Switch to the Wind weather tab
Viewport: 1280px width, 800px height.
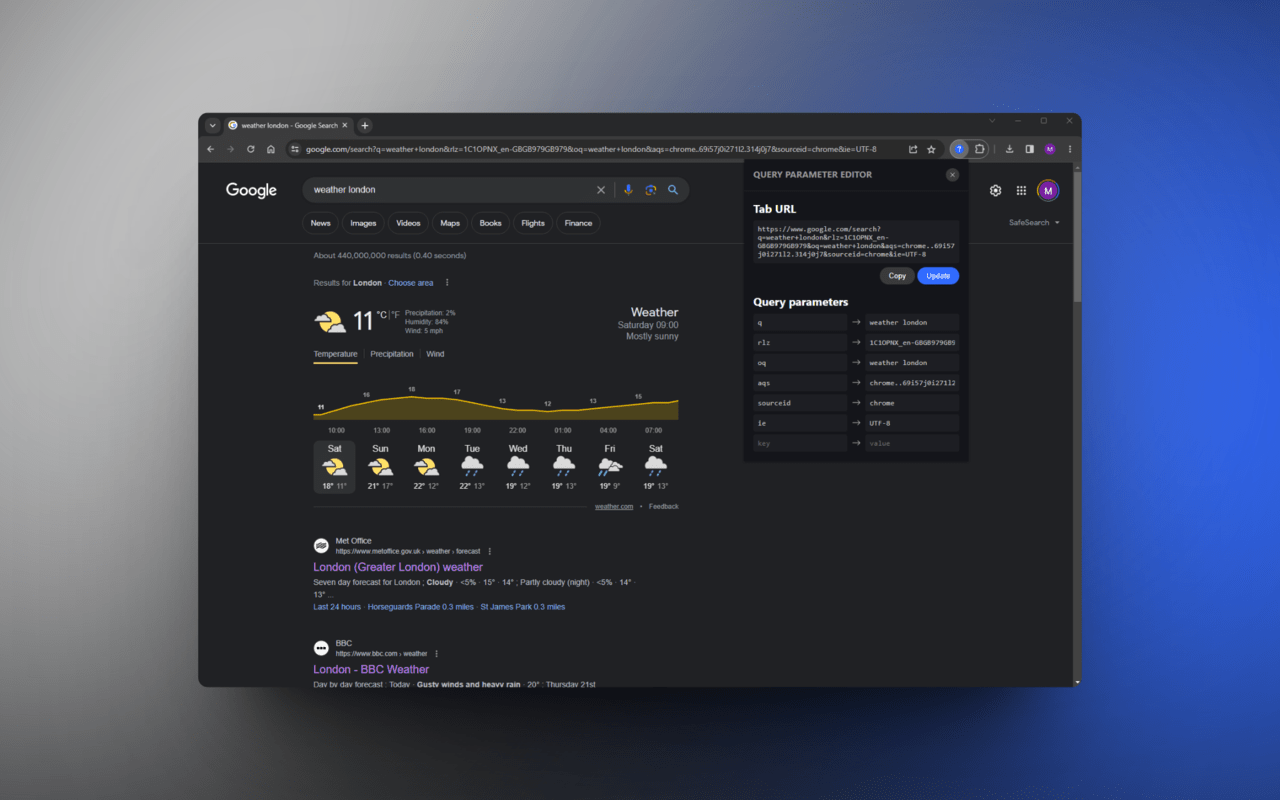tap(435, 354)
